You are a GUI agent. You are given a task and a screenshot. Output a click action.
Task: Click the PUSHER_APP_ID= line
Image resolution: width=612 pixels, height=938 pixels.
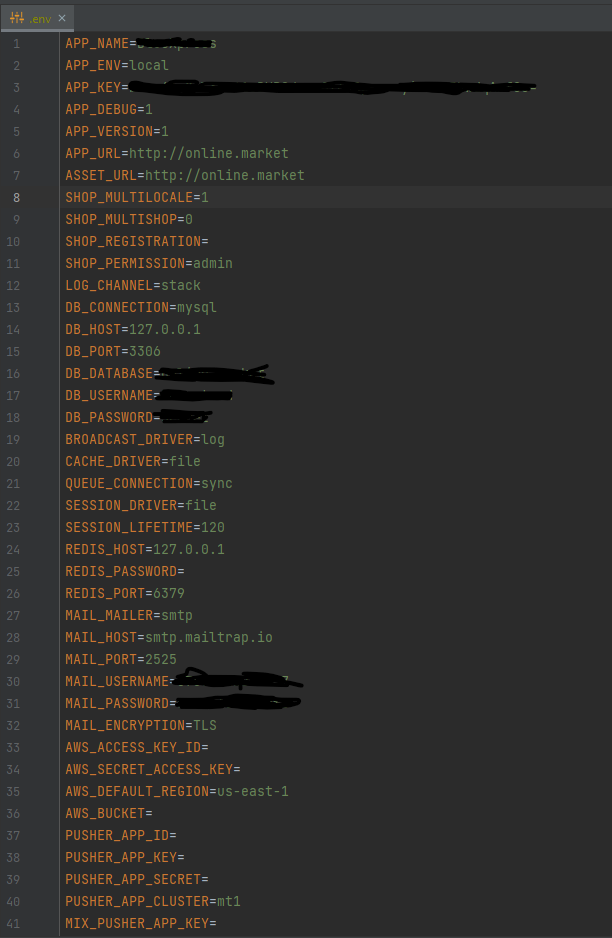(121, 836)
